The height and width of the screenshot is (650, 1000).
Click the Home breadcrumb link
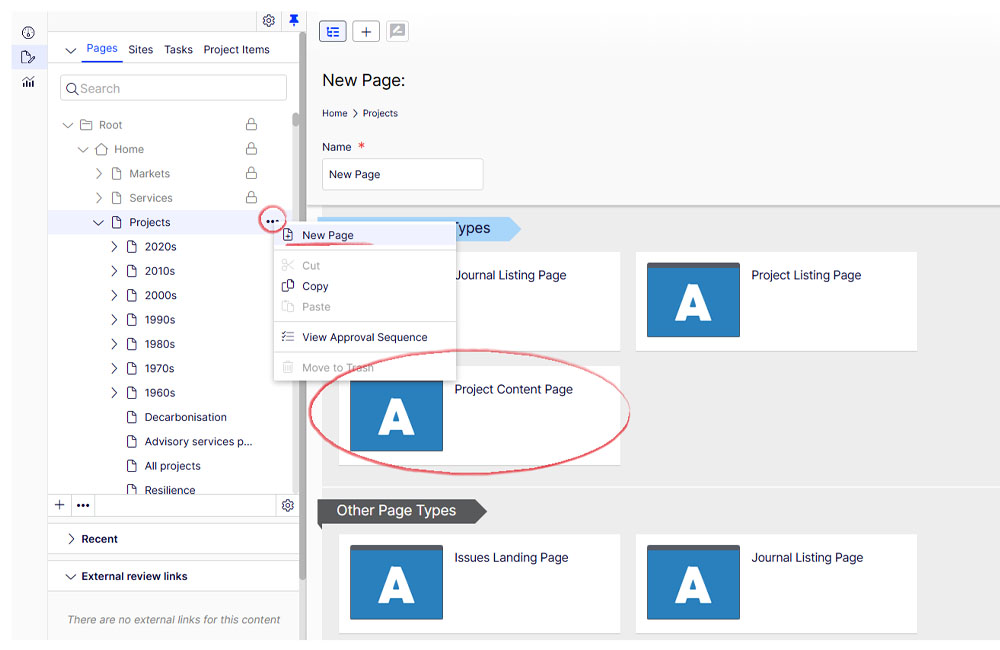(x=334, y=113)
